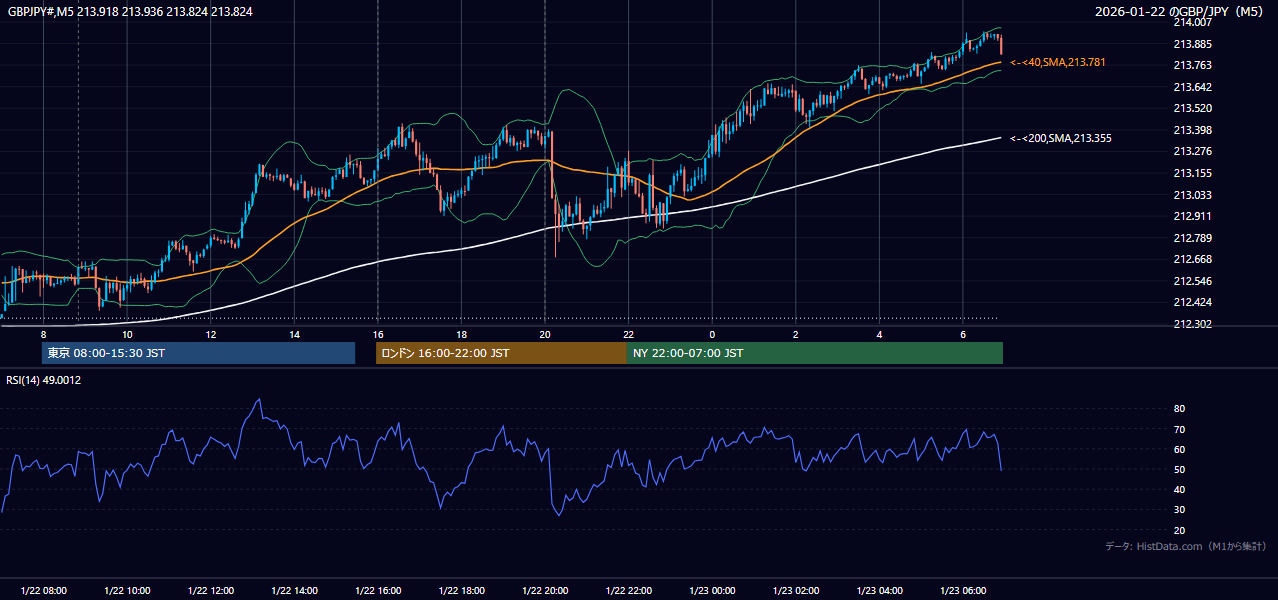Click hour label 18 below the price chart
Viewport: 1278px width, 600px height.
[461, 334]
